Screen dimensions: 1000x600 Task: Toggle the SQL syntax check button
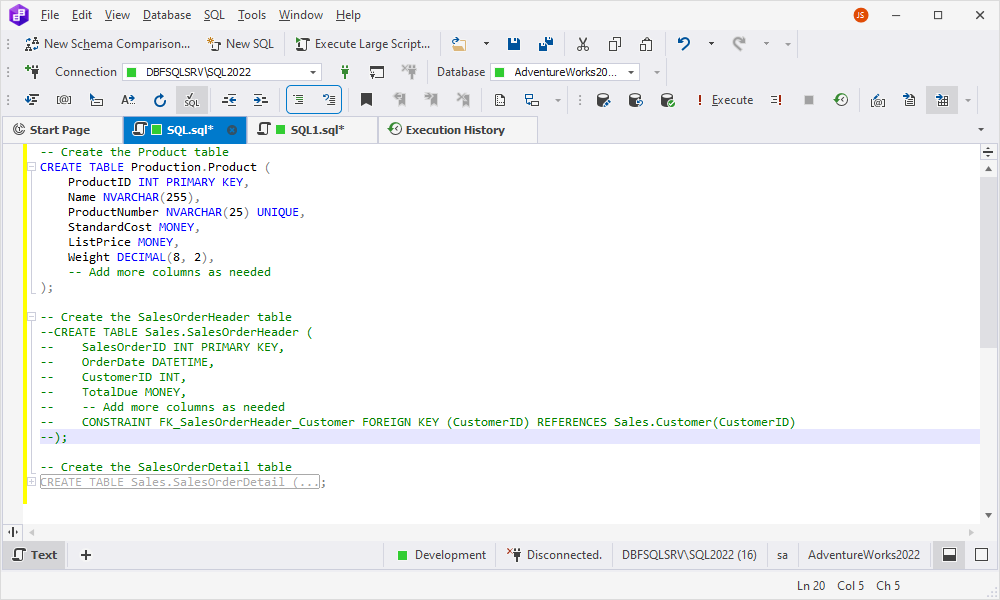pos(191,100)
